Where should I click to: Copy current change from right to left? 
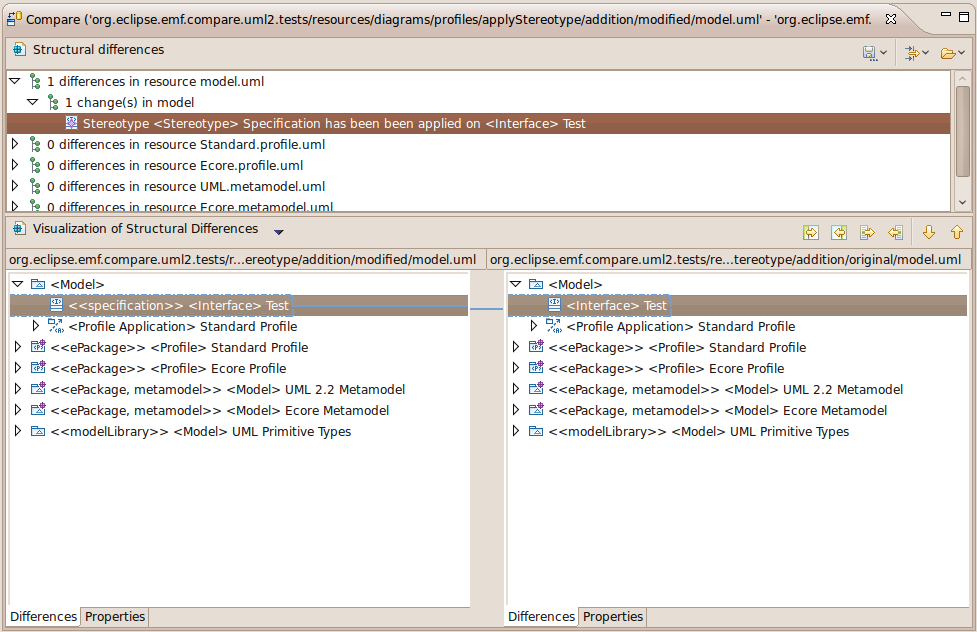pos(895,232)
